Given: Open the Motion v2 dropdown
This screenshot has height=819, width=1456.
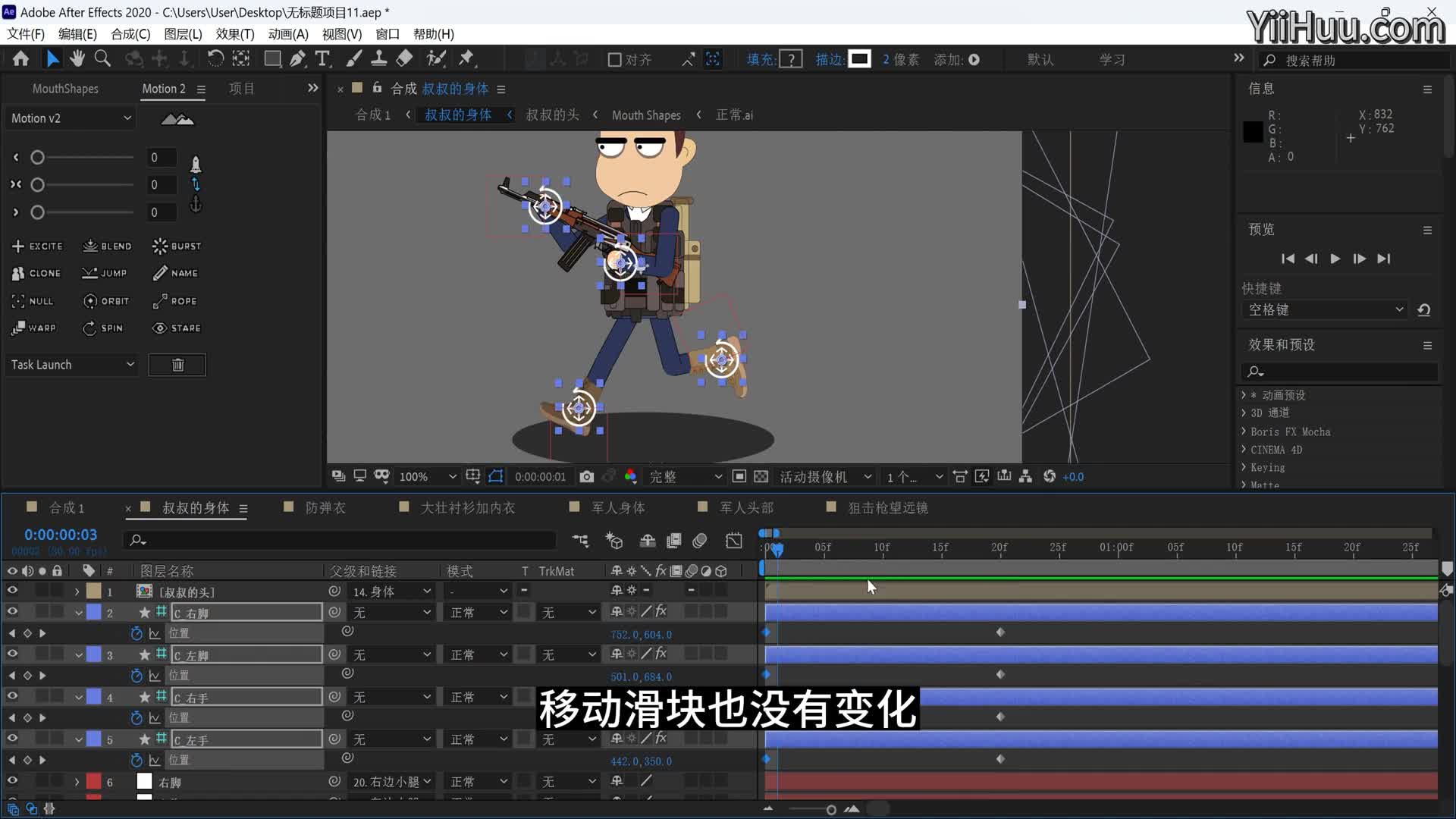Looking at the screenshot, I should [71, 118].
